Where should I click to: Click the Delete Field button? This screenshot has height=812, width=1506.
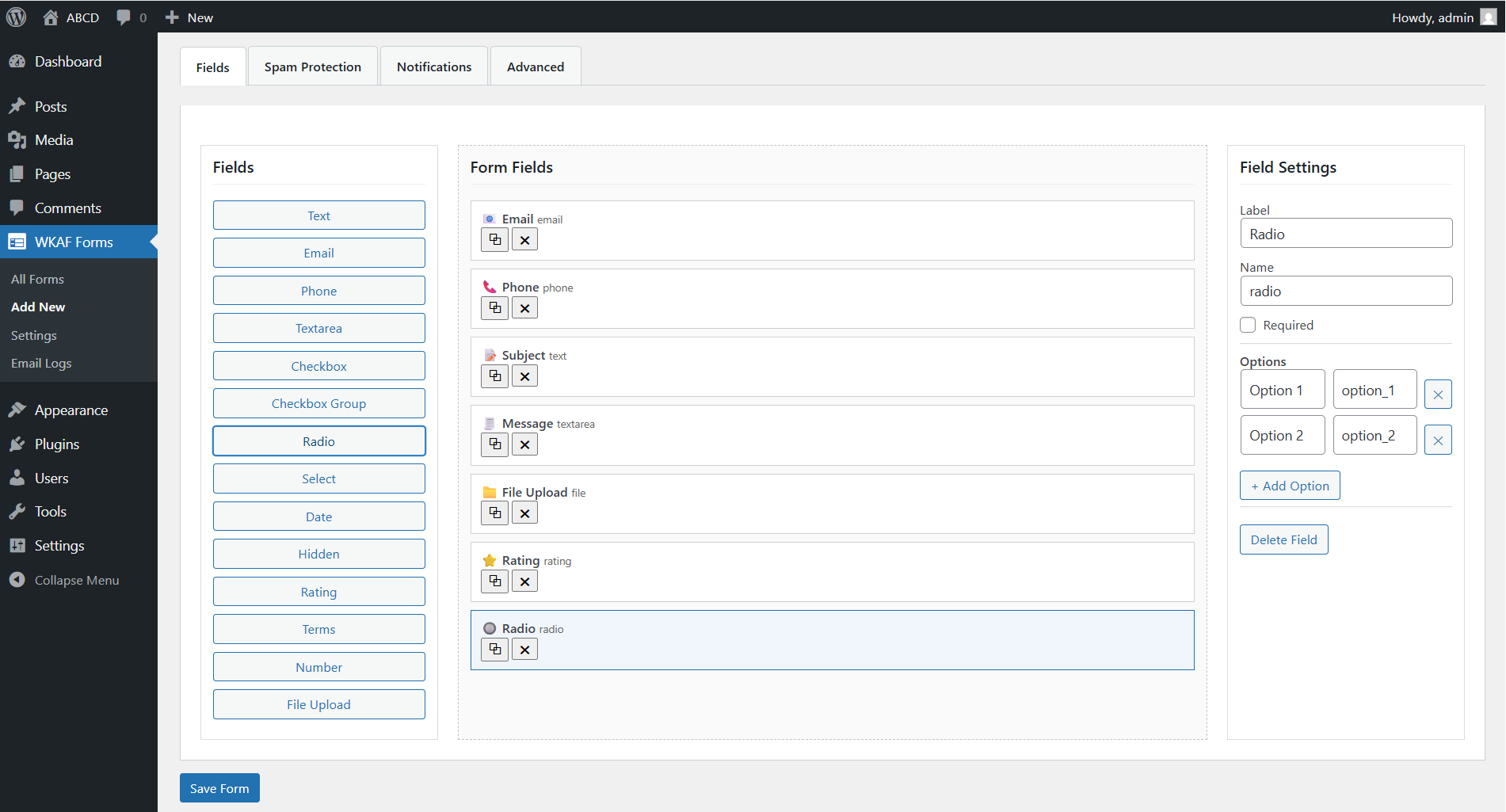(x=1284, y=539)
